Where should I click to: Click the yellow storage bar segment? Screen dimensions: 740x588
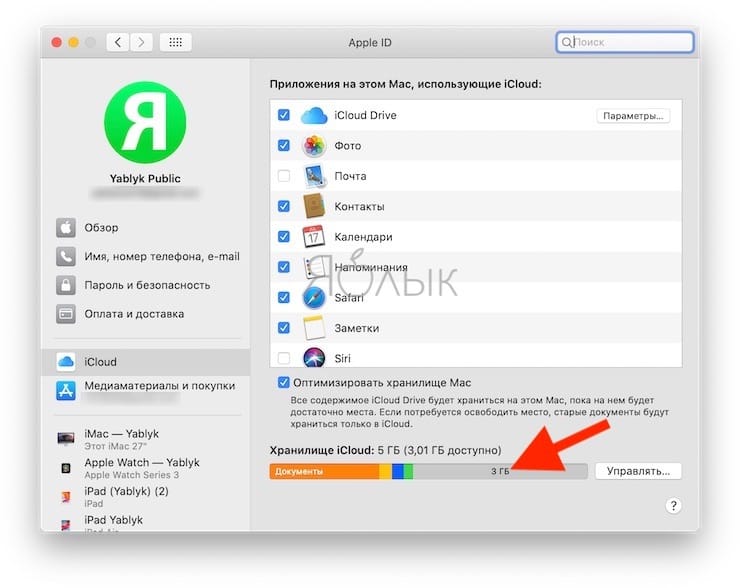coord(386,471)
